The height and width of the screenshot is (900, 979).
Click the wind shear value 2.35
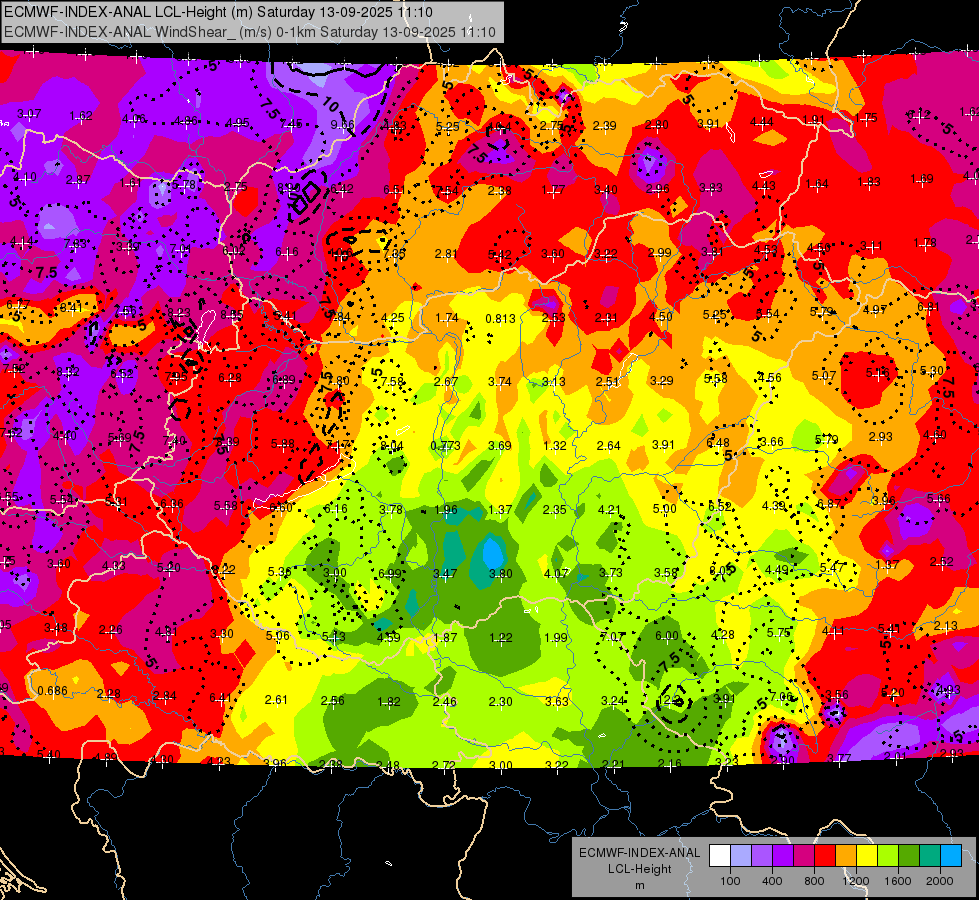(x=554, y=510)
